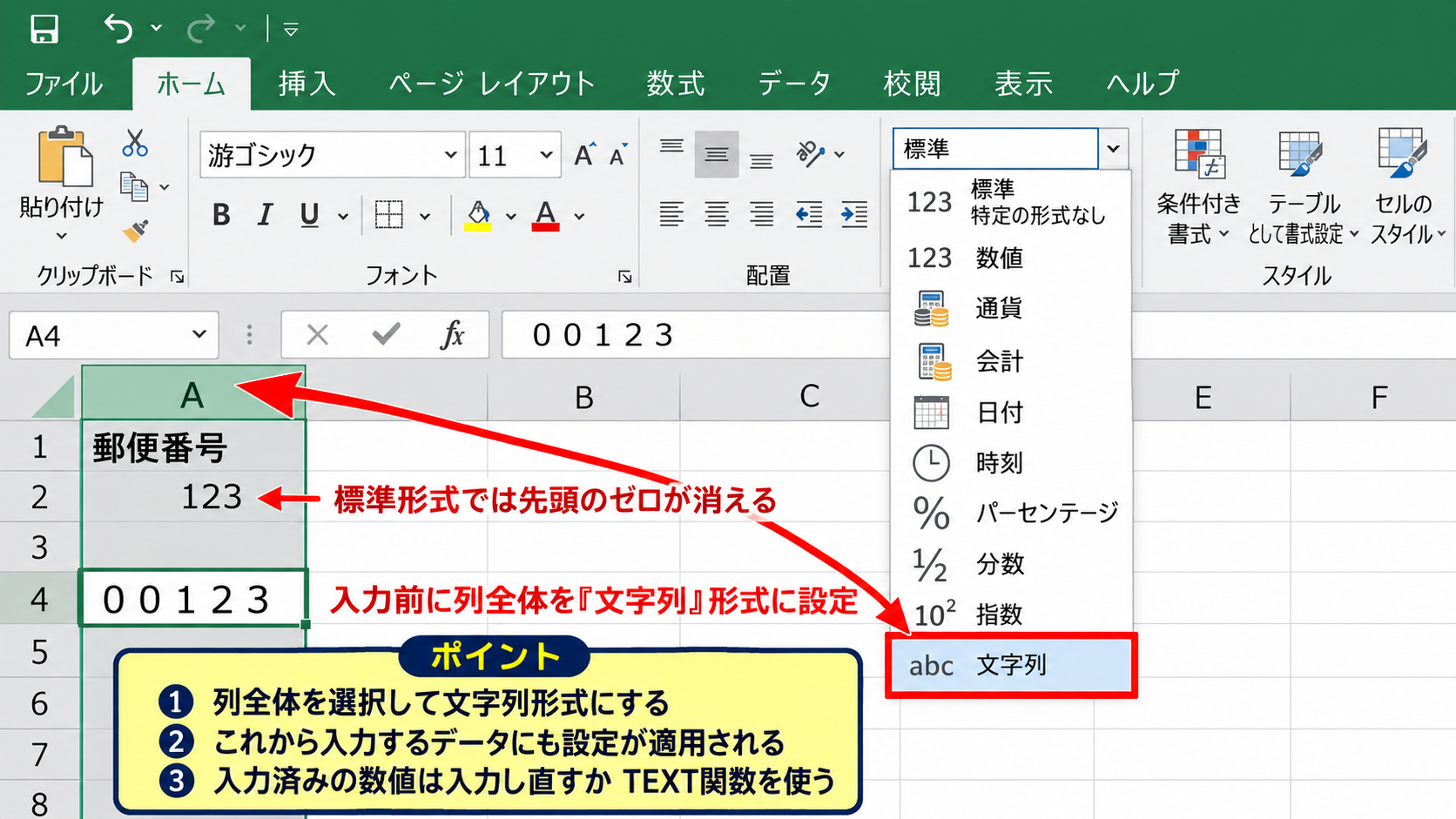
Task: Toggle middle vertical alignment
Action: coord(717,155)
